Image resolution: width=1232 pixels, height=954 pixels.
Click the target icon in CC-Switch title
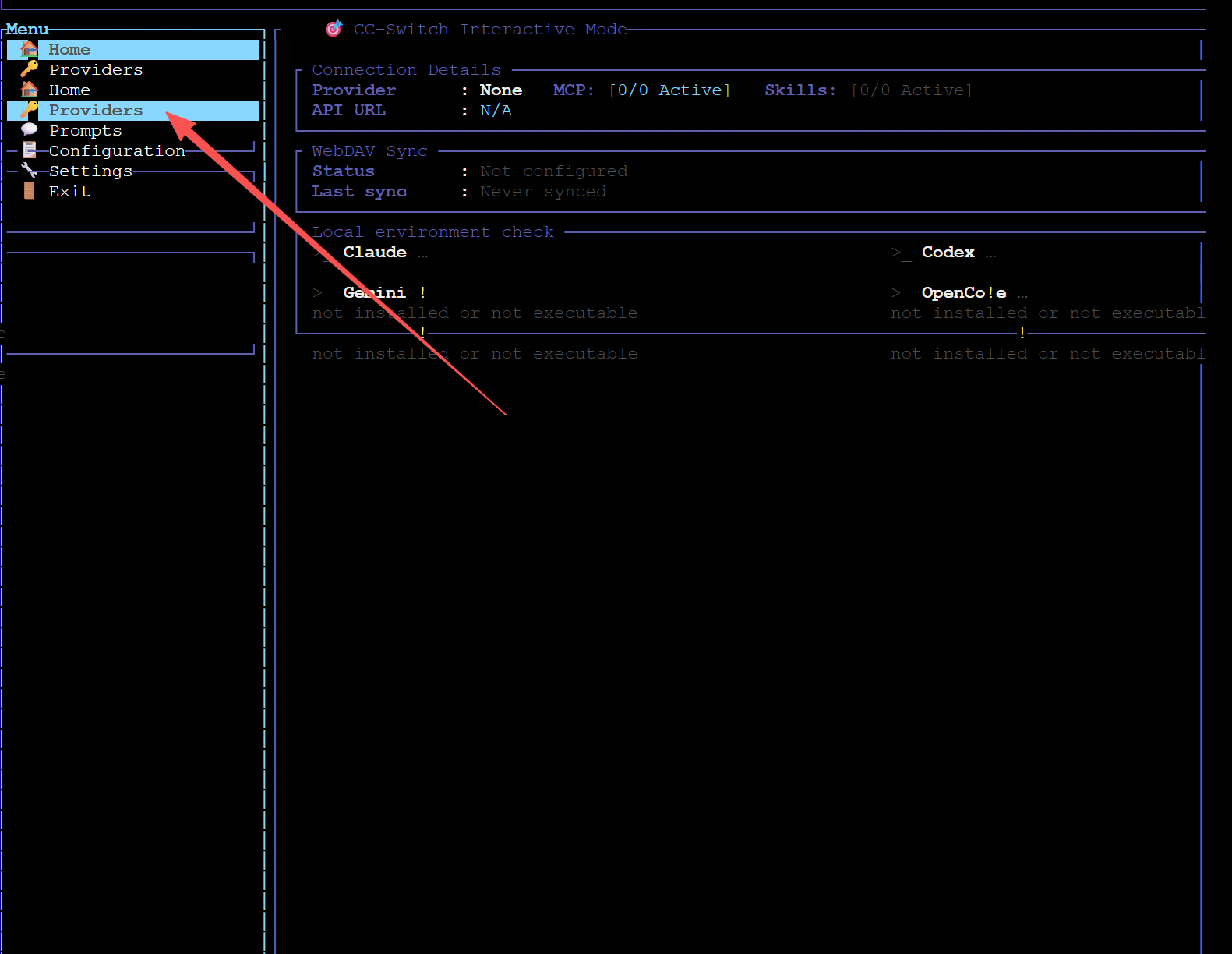334,29
